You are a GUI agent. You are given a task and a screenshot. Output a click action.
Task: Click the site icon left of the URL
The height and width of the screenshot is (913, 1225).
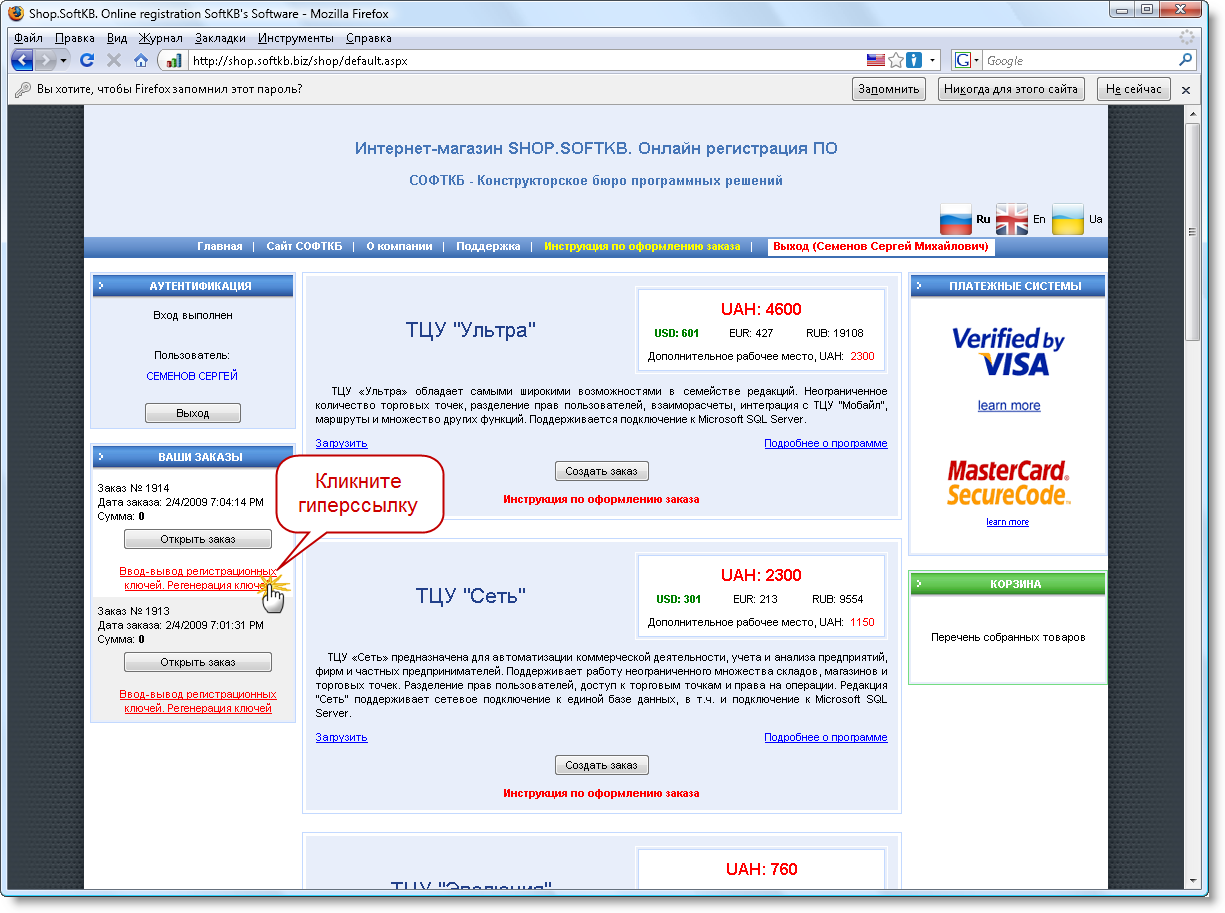[174, 60]
